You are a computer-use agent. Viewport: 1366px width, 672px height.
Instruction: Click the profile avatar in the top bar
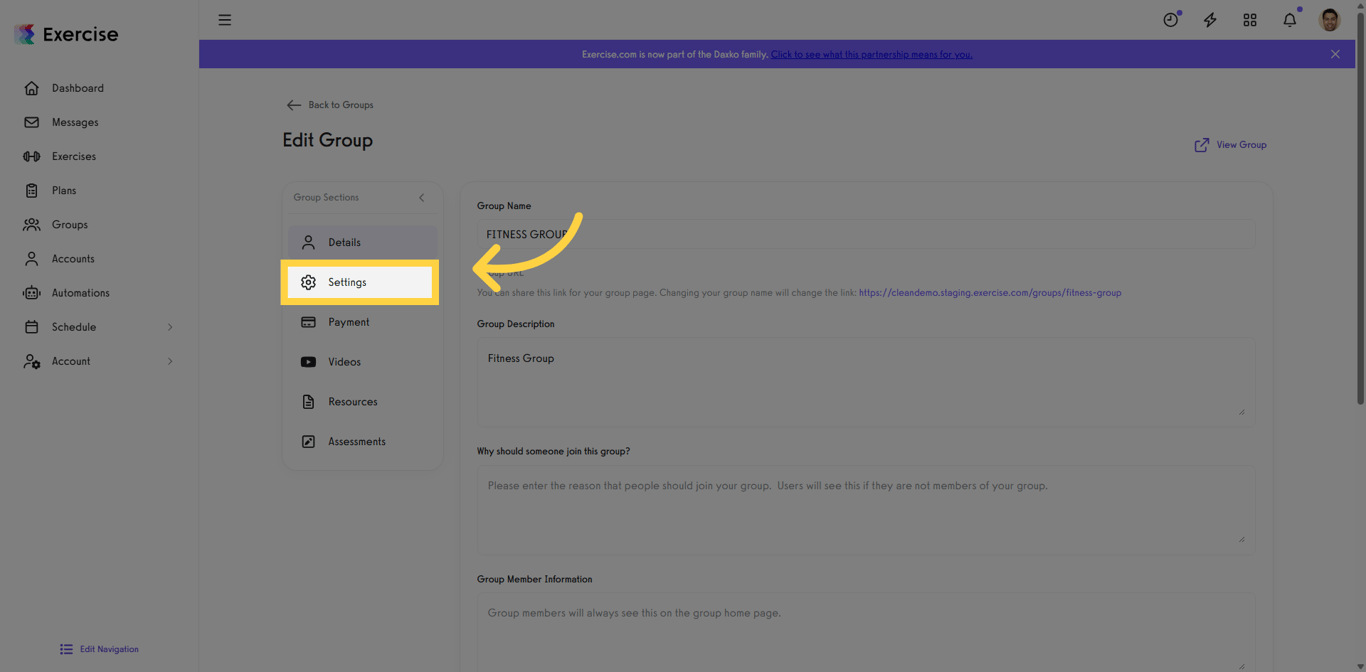(x=1328, y=19)
